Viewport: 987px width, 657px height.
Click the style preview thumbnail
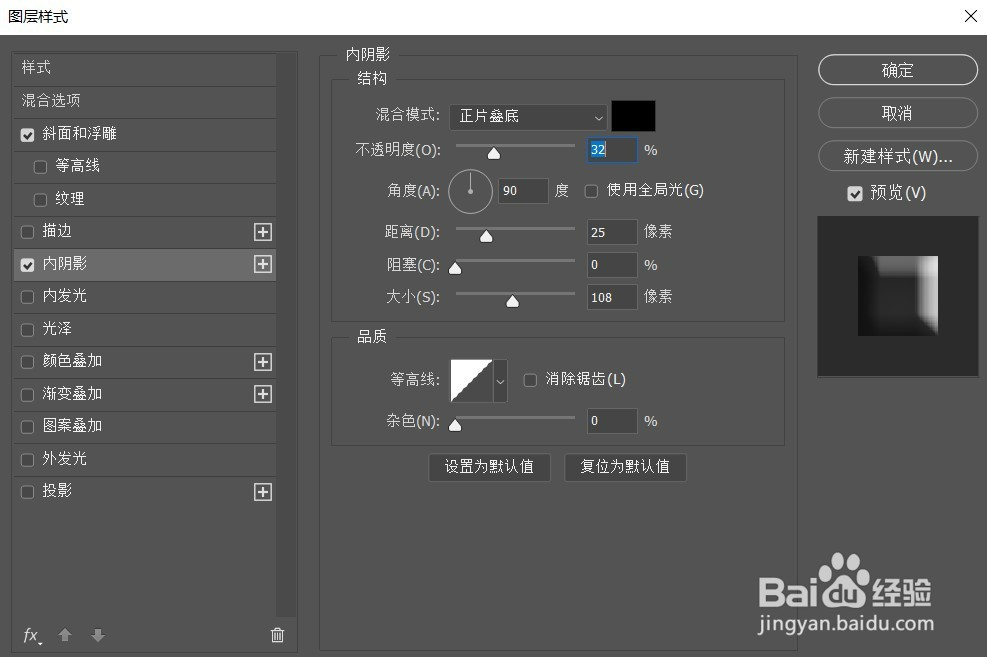[x=898, y=296]
